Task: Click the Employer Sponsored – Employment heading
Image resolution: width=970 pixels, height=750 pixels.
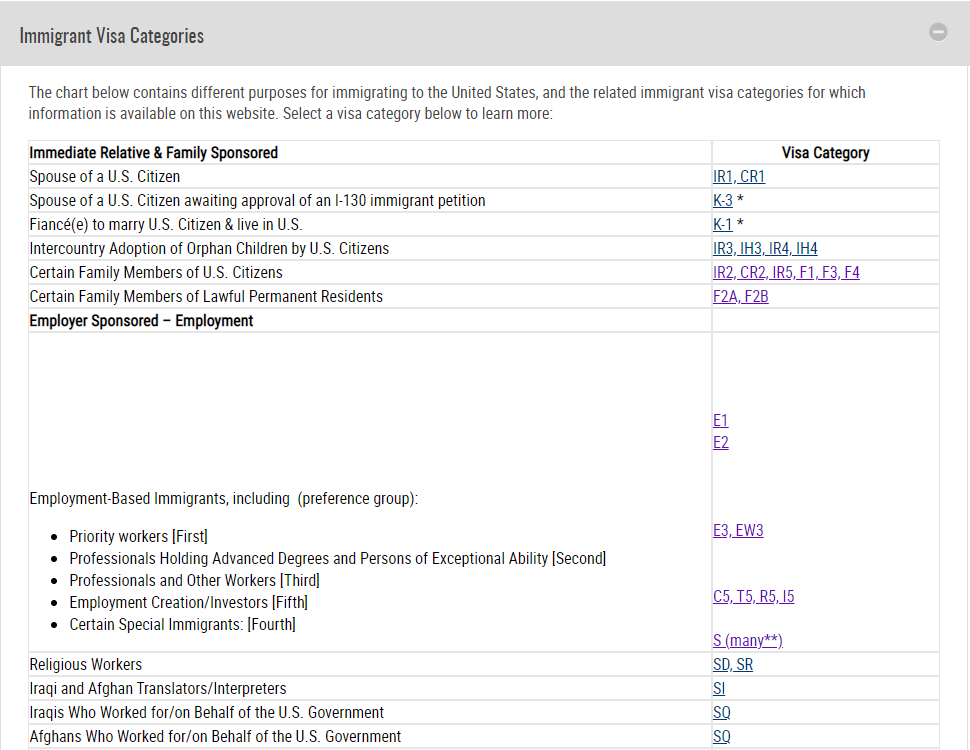Action: pyautogui.click(x=142, y=321)
